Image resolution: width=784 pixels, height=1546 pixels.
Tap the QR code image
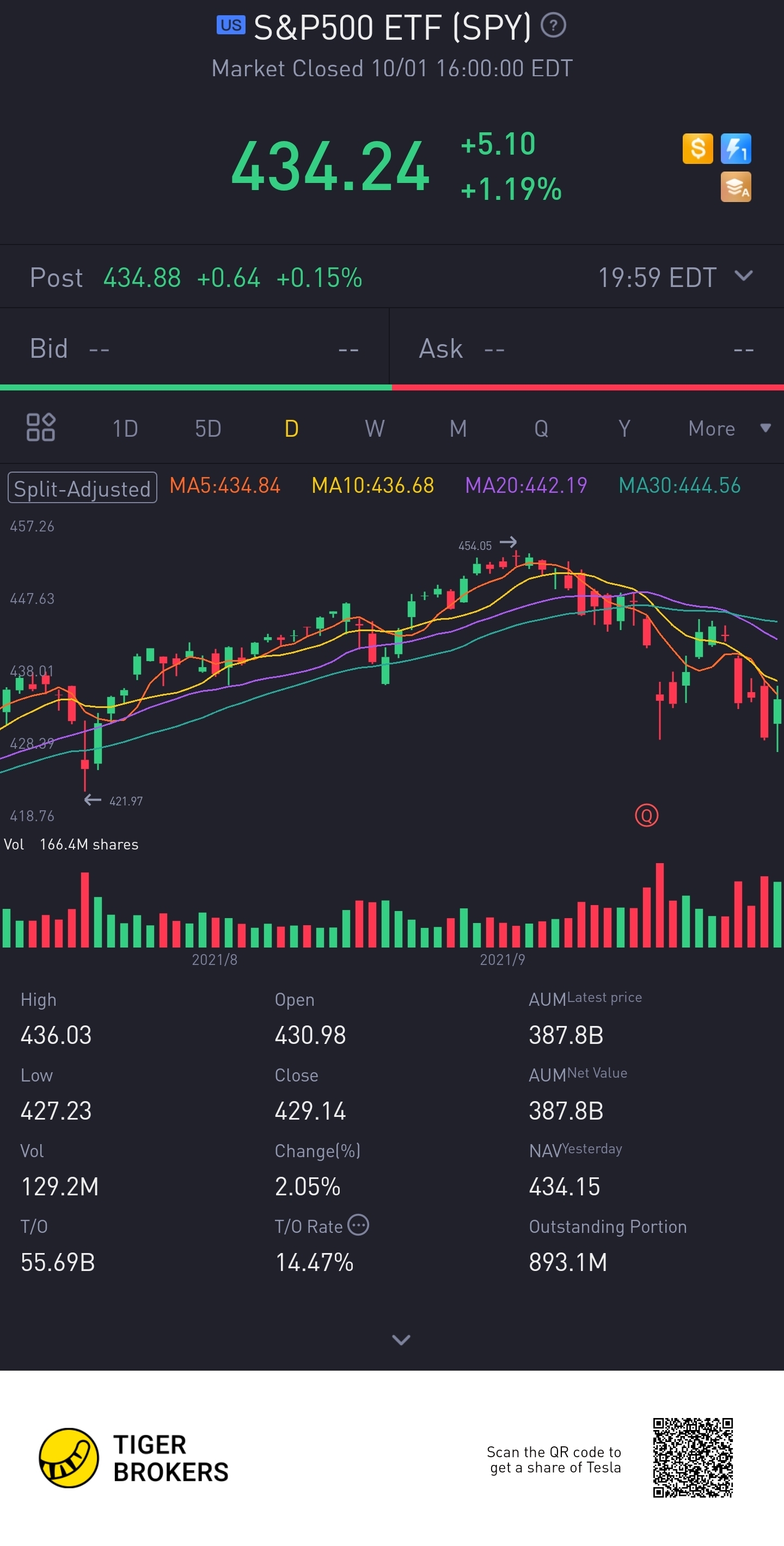click(693, 1458)
